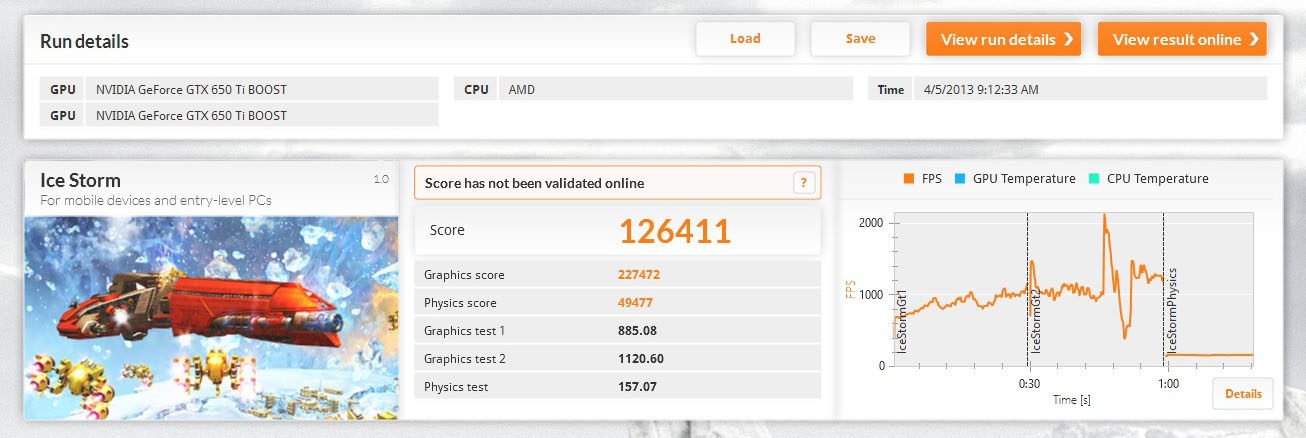
Task: Click the Save button
Action: point(860,39)
